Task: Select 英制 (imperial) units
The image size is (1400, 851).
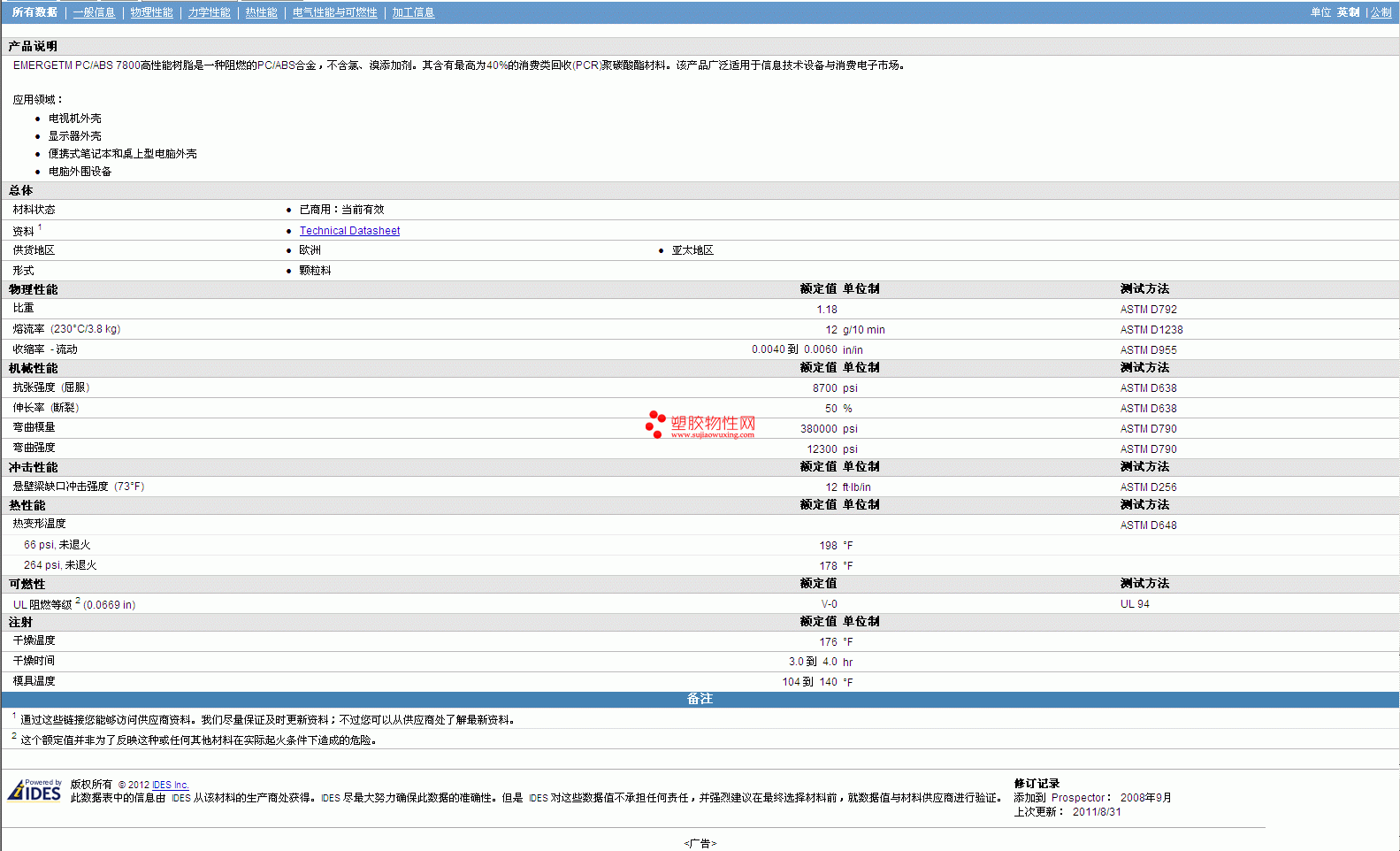Action: [x=1348, y=12]
